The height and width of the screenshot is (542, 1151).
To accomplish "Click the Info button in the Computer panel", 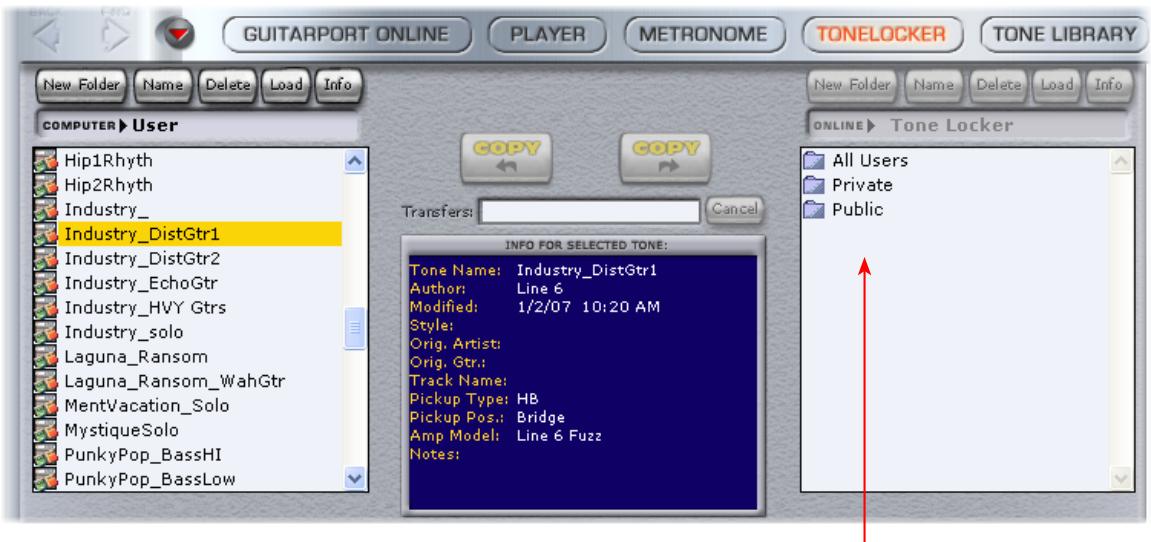I will 338,85.
